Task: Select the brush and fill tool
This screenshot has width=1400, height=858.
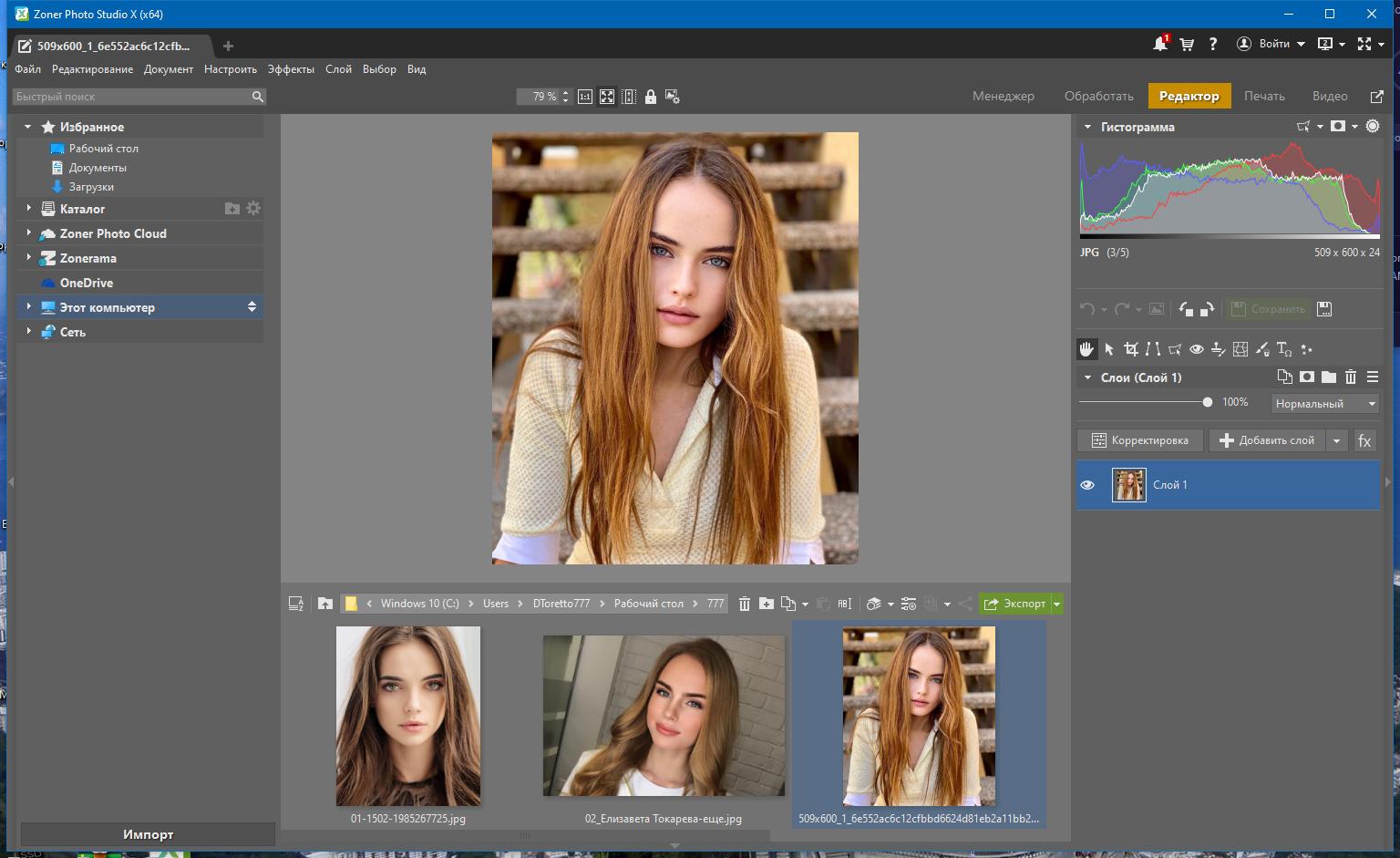Action: [x=1262, y=349]
